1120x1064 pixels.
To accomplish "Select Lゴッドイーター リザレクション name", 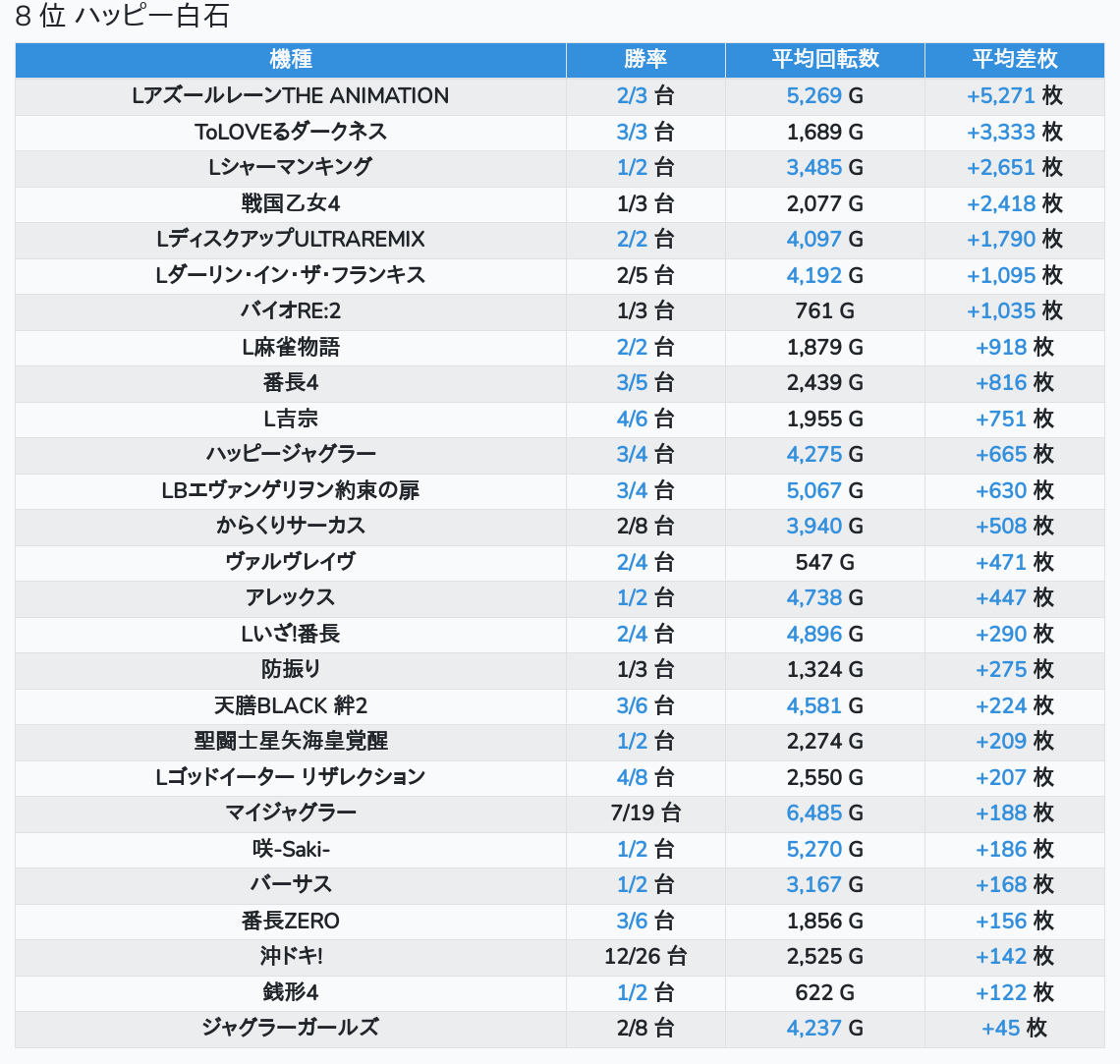I will click(291, 777).
